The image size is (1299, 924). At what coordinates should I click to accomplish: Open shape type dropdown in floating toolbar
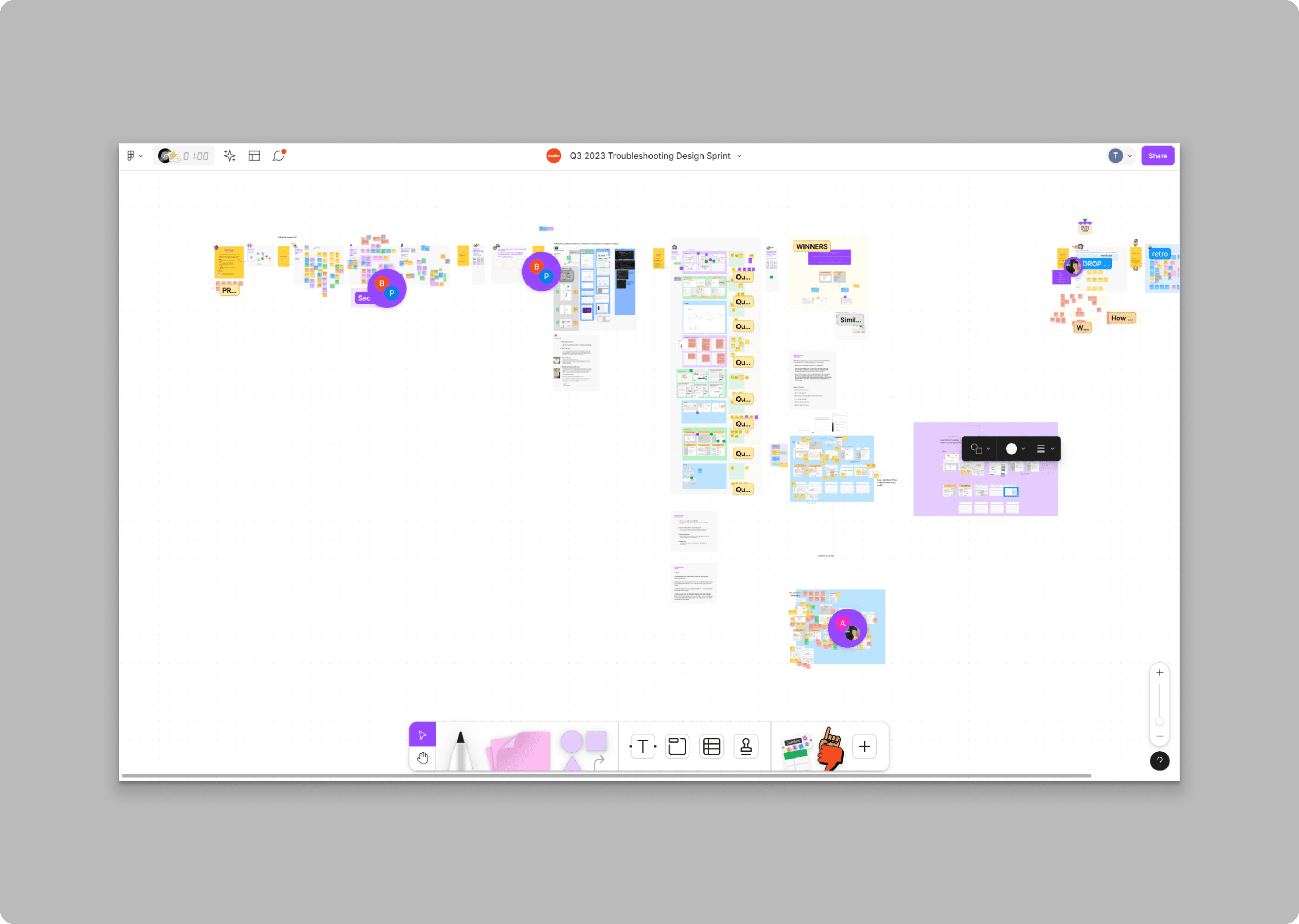(x=980, y=449)
